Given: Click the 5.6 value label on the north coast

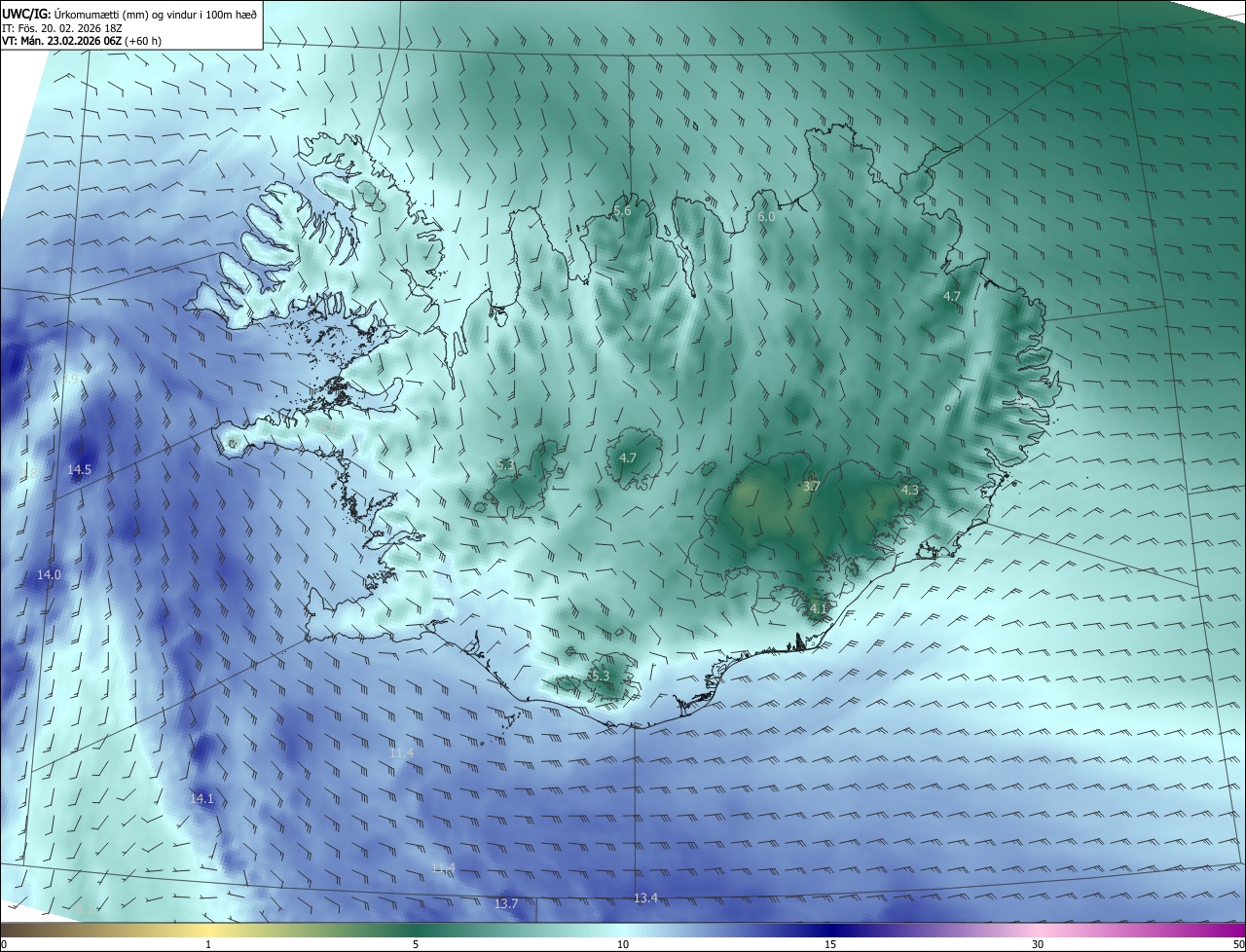Looking at the screenshot, I should [x=622, y=210].
